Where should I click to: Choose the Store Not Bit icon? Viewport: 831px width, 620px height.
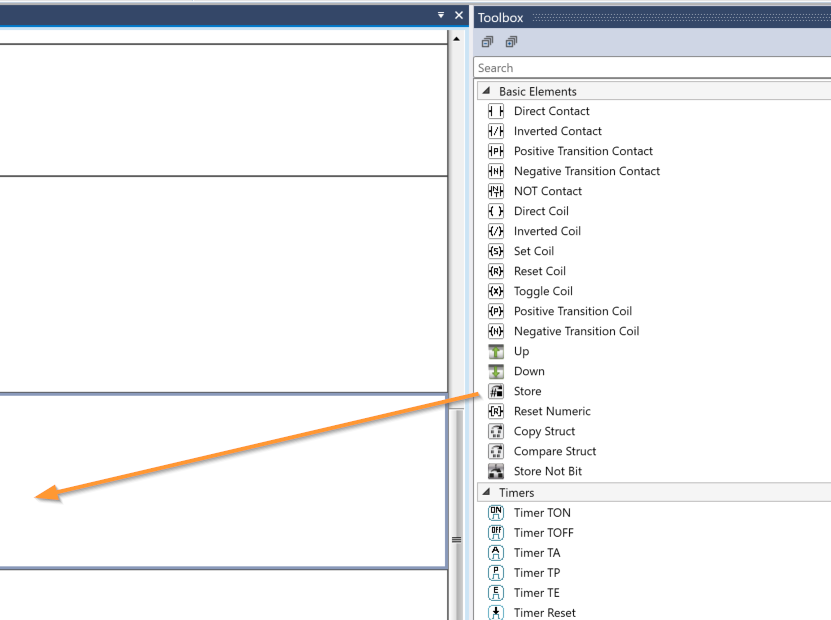(x=495, y=471)
